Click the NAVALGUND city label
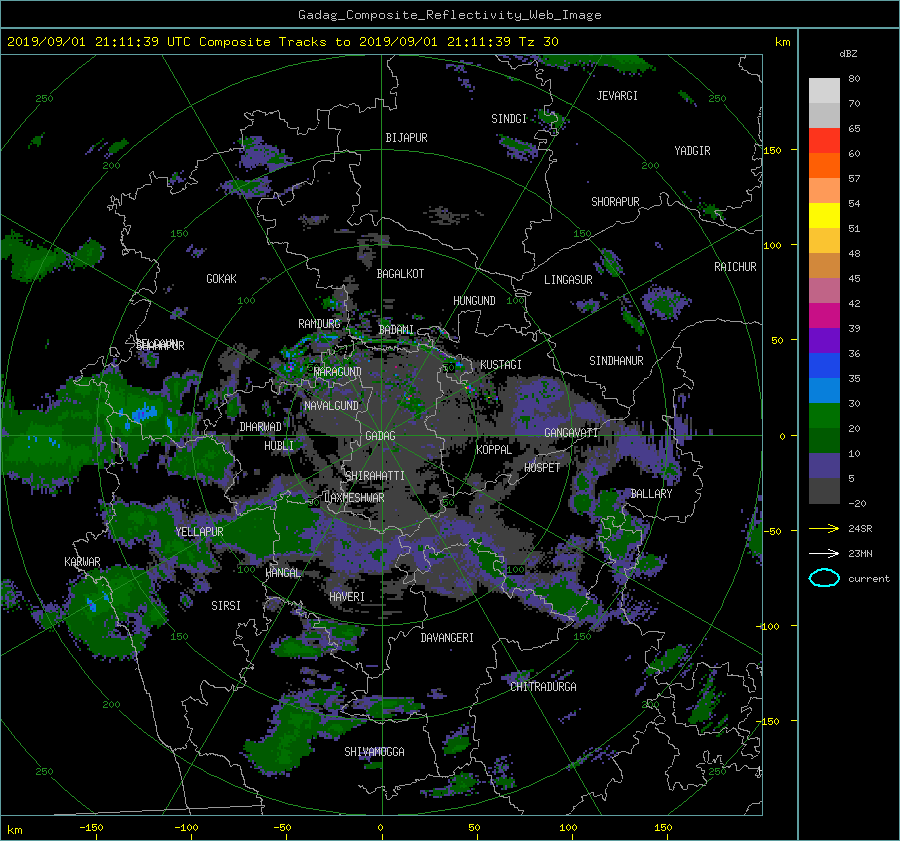 tap(331, 406)
